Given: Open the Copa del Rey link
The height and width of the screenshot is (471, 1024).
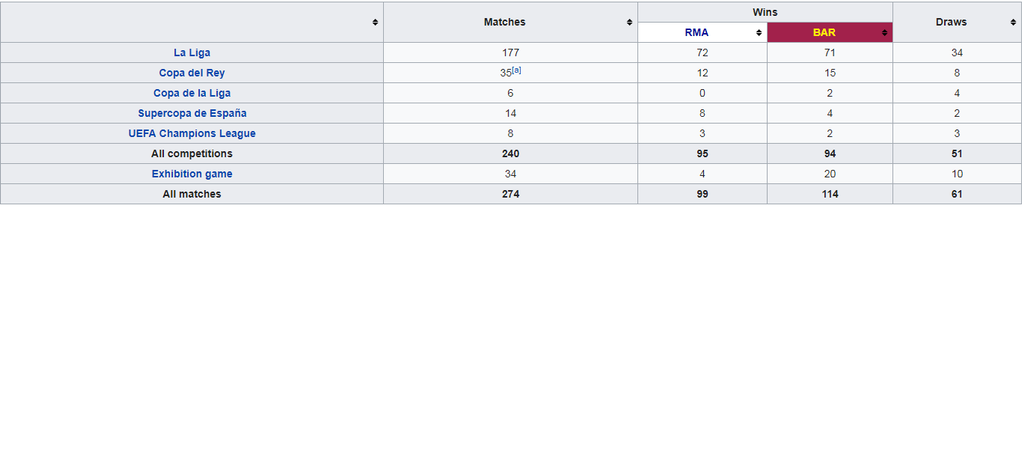Looking at the screenshot, I should point(192,73).
